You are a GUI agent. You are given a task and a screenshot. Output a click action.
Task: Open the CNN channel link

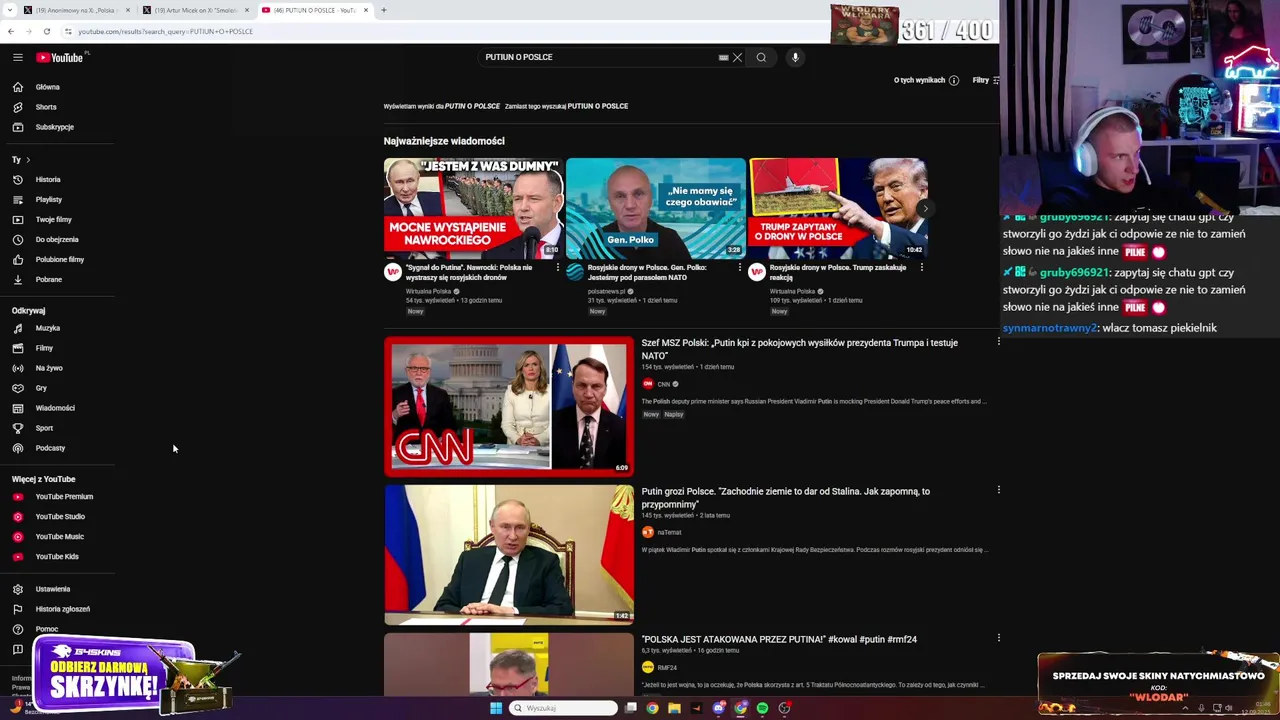pos(663,384)
